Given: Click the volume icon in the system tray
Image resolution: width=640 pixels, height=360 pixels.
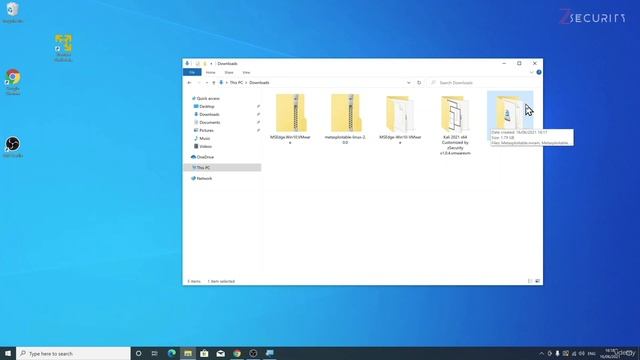Looking at the screenshot, I should [582, 353].
